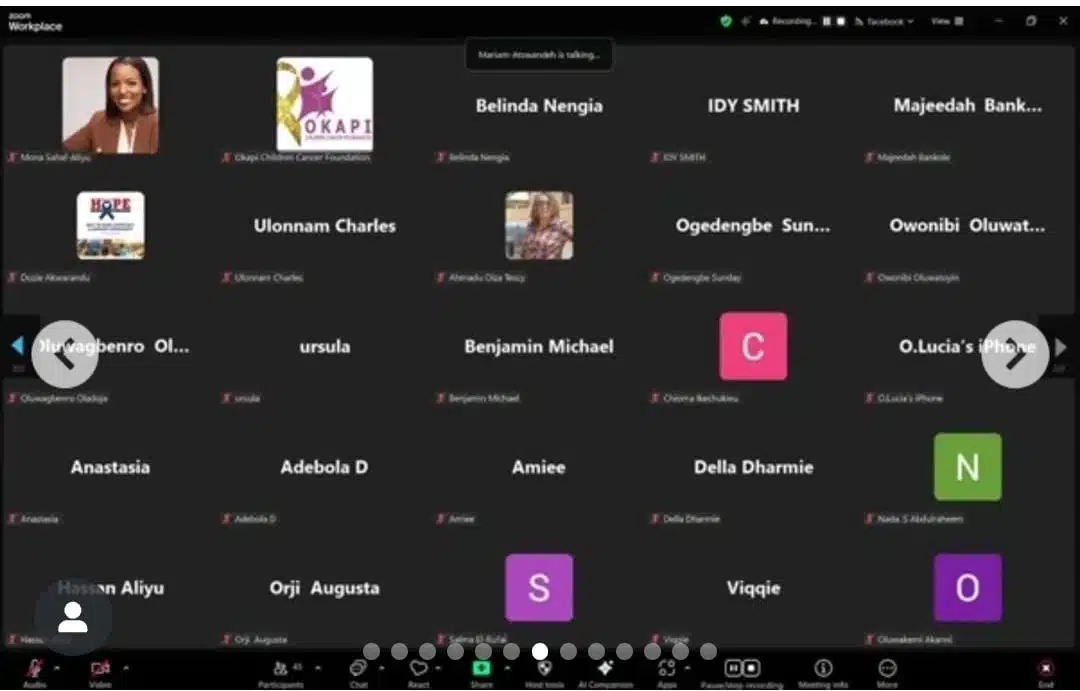Open the View layout menu
The image size is (1080, 691).
946,21
